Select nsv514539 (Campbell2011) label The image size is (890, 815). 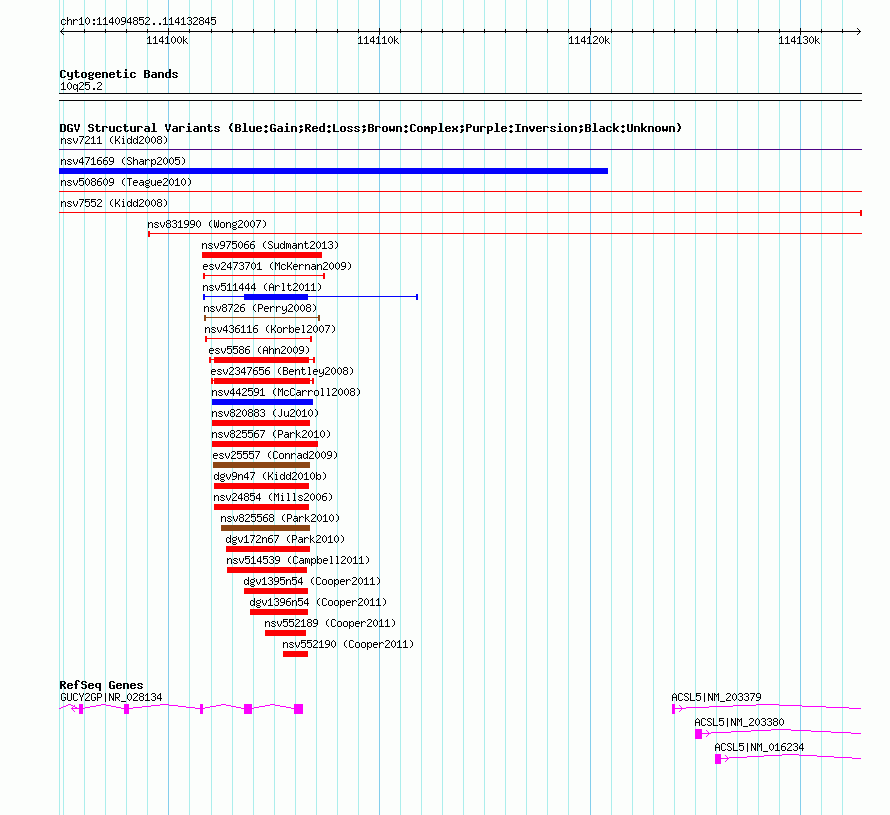(298, 560)
